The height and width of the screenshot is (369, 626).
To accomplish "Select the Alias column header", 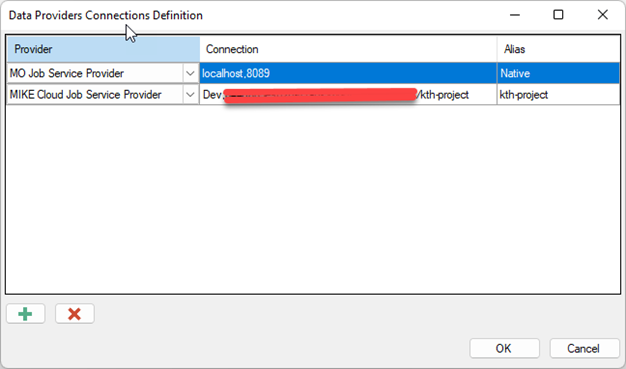I will (x=558, y=50).
